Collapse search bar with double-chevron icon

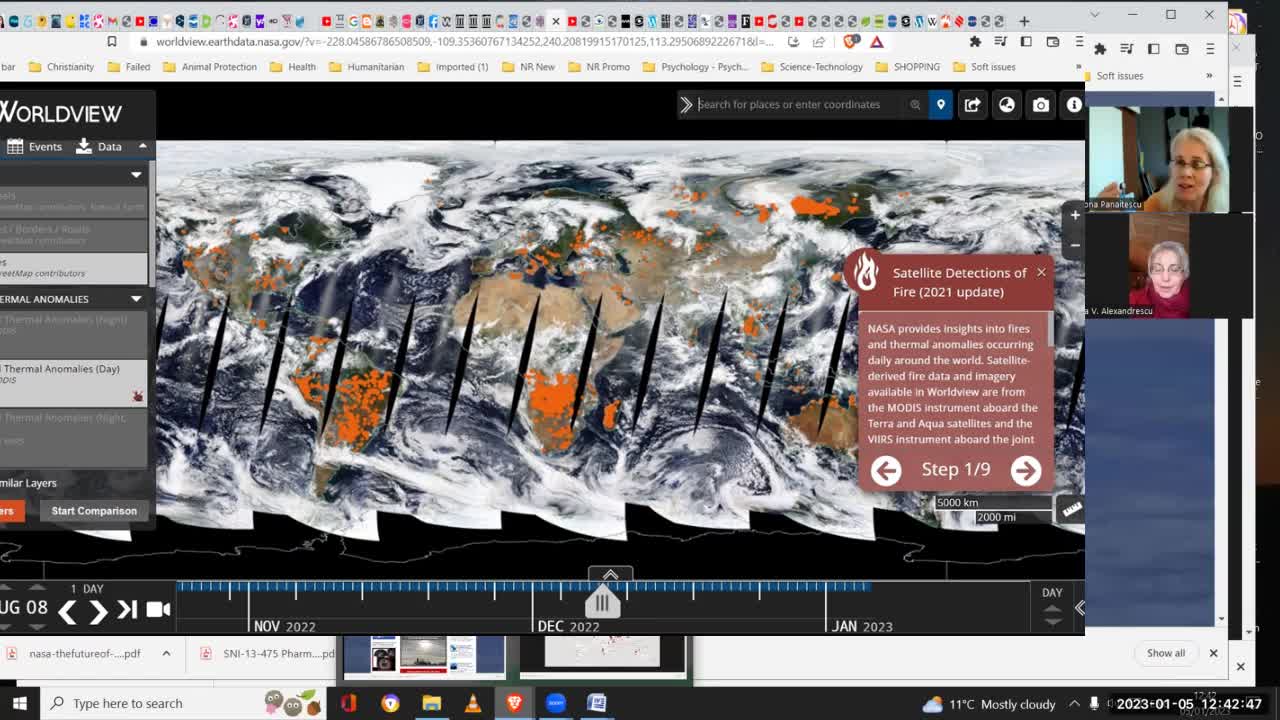click(x=686, y=104)
